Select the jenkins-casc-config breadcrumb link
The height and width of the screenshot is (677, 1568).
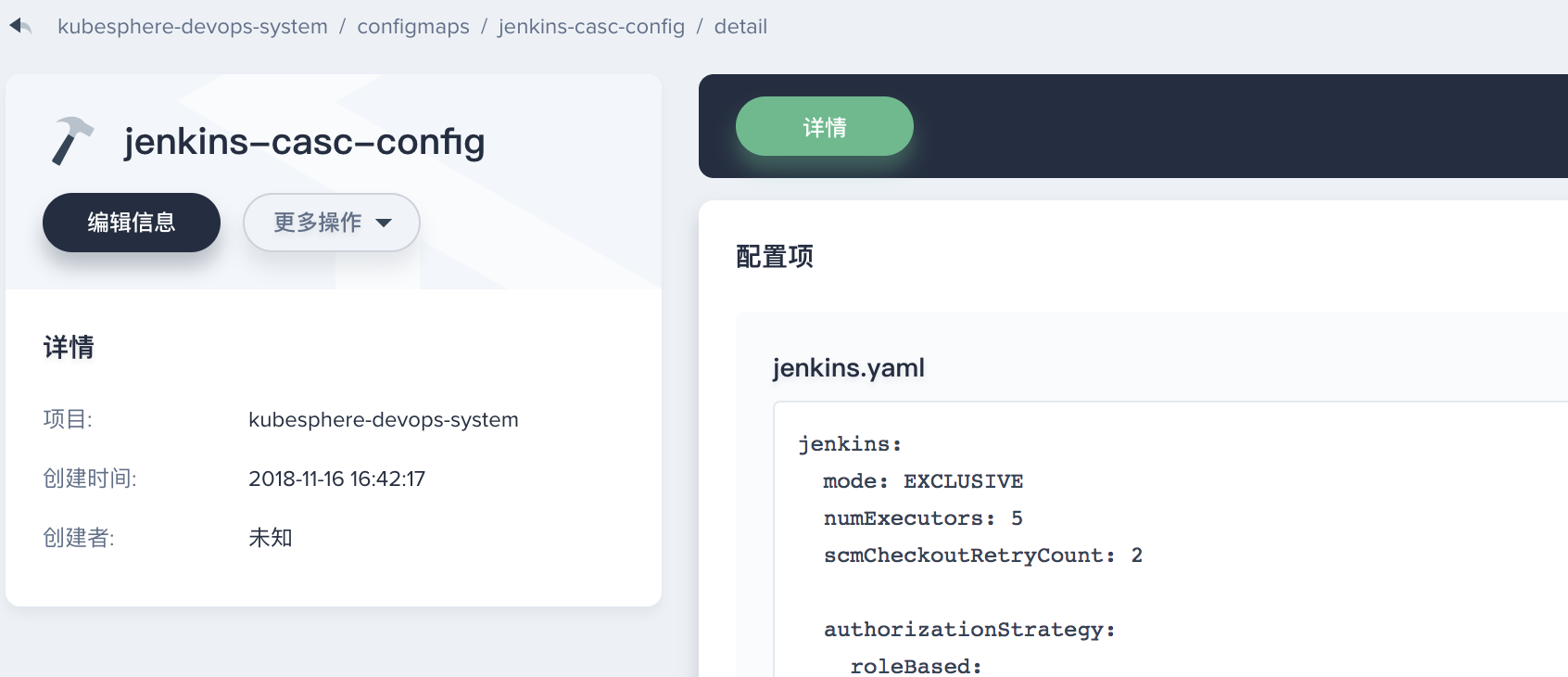[591, 26]
